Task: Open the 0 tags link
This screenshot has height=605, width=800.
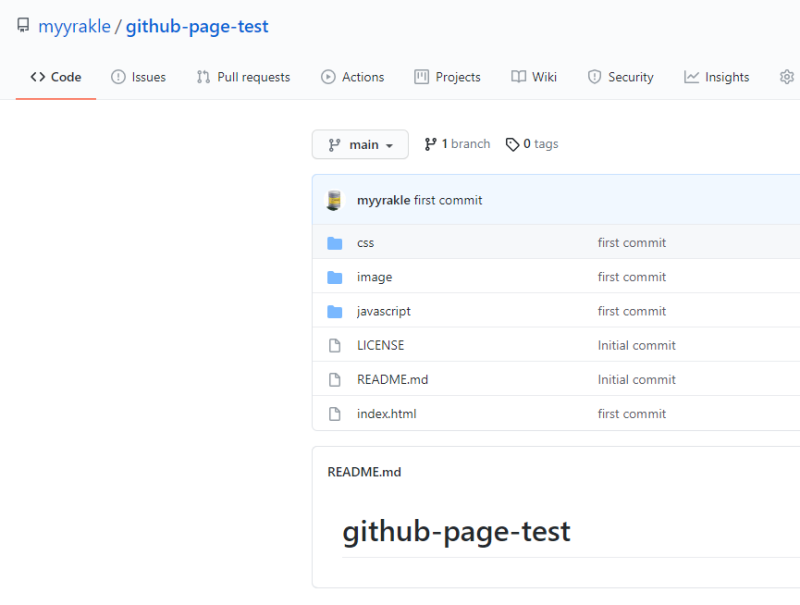Action: 532,144
